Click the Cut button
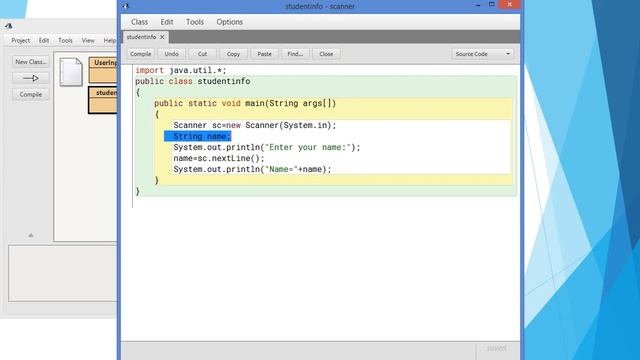The image size is (640, 360). (x=202, y=54)
